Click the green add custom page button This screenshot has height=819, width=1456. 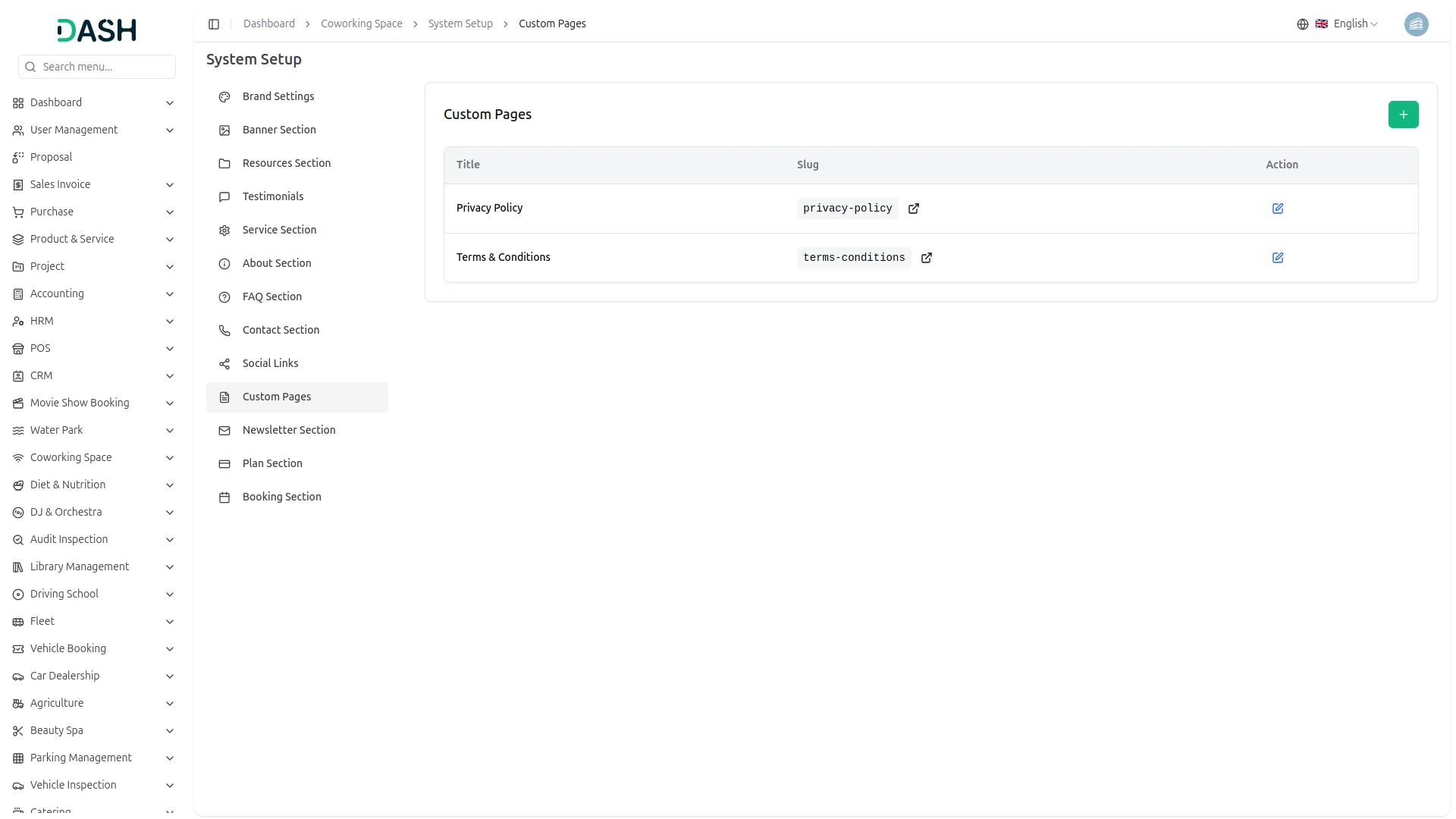[1403, 115]
